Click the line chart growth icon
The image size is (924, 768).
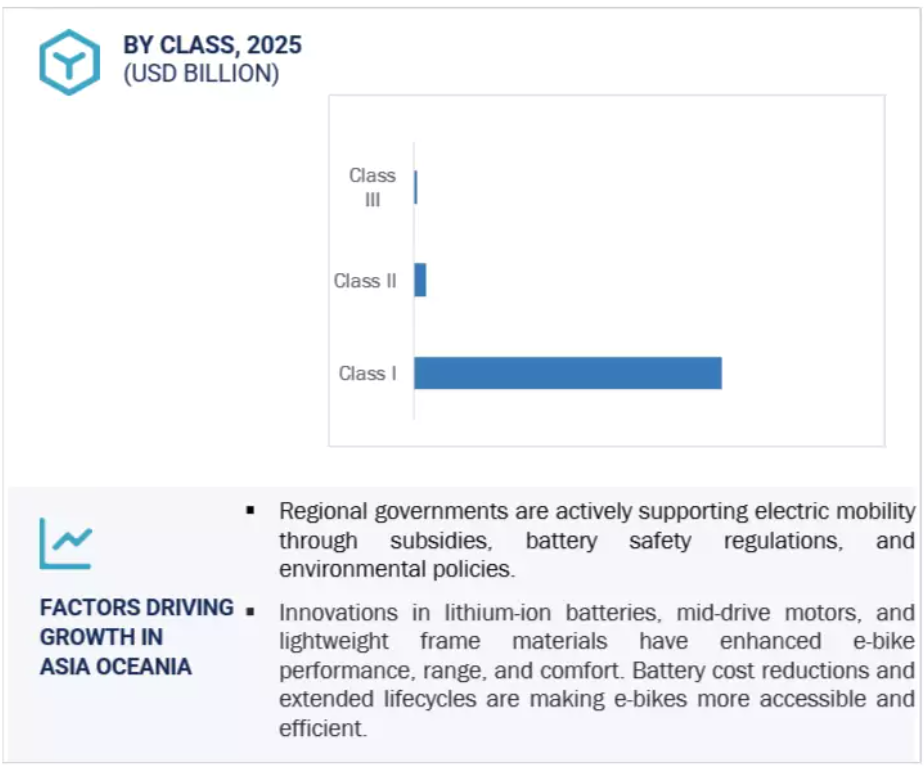66,543
